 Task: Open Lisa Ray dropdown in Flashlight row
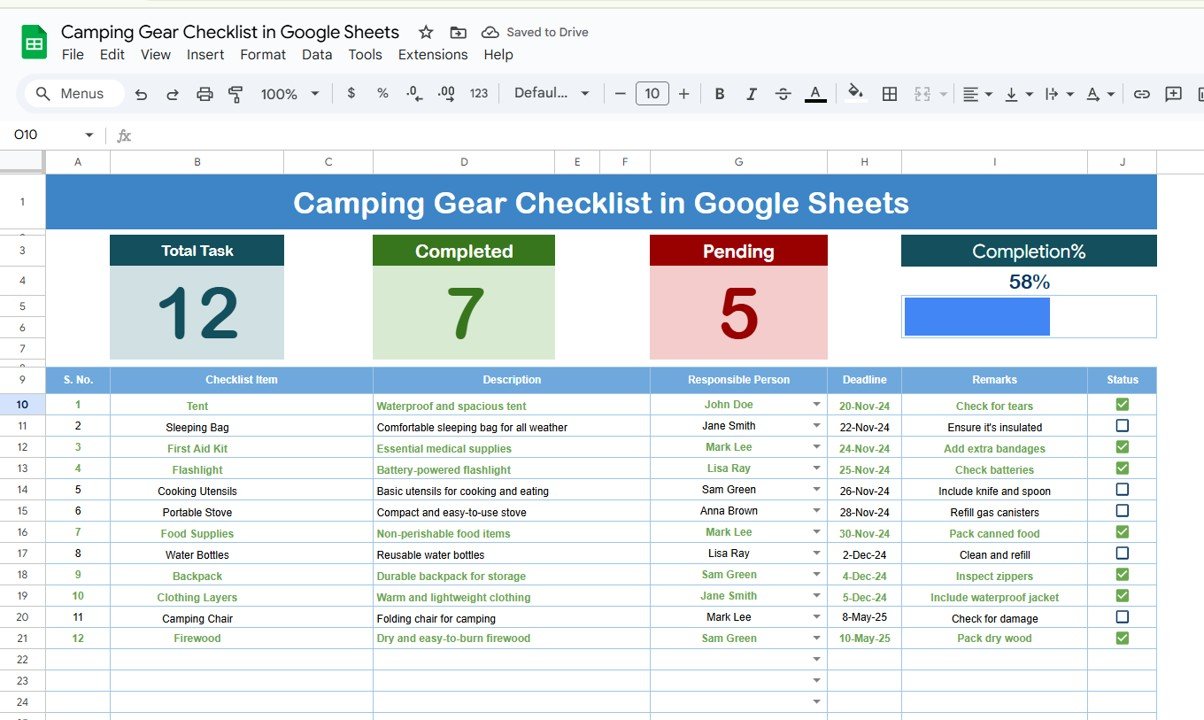click(x=816, y=468)
